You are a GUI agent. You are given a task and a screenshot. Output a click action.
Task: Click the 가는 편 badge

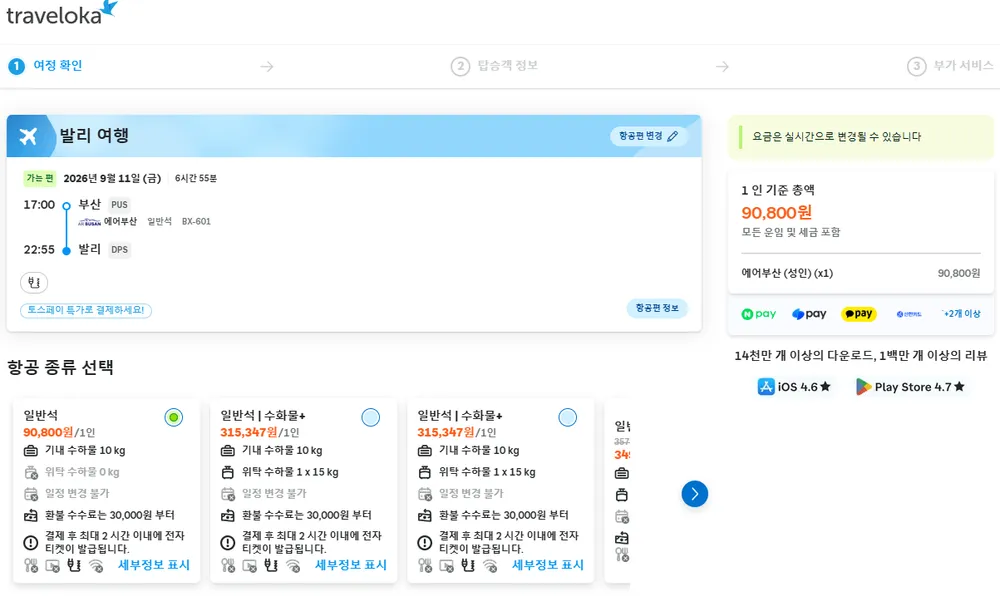coord(40,179)
